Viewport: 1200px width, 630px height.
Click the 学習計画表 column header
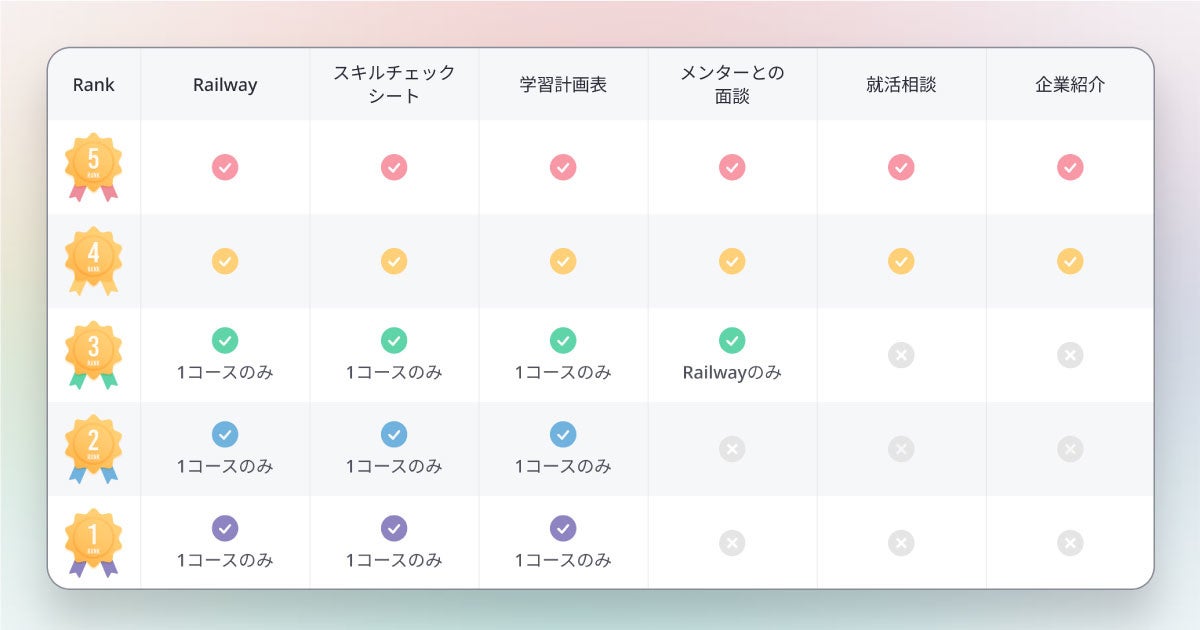pyautogui.click(x=563, y=85)
